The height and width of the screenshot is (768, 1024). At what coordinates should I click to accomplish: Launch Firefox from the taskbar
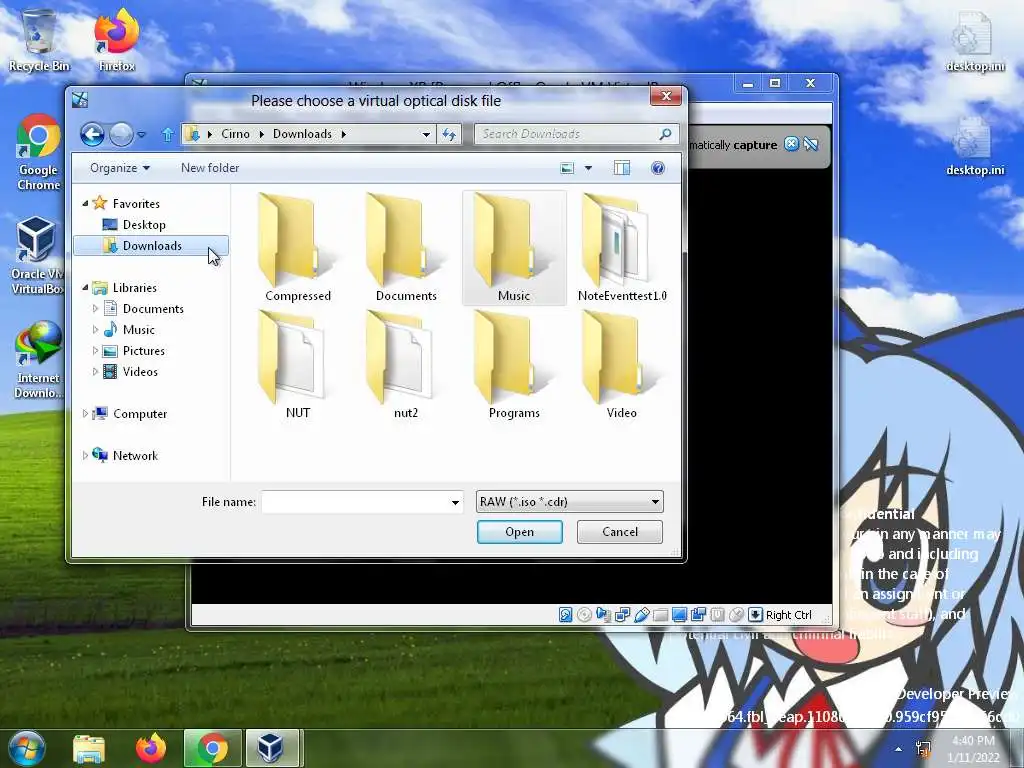(151, 748)
